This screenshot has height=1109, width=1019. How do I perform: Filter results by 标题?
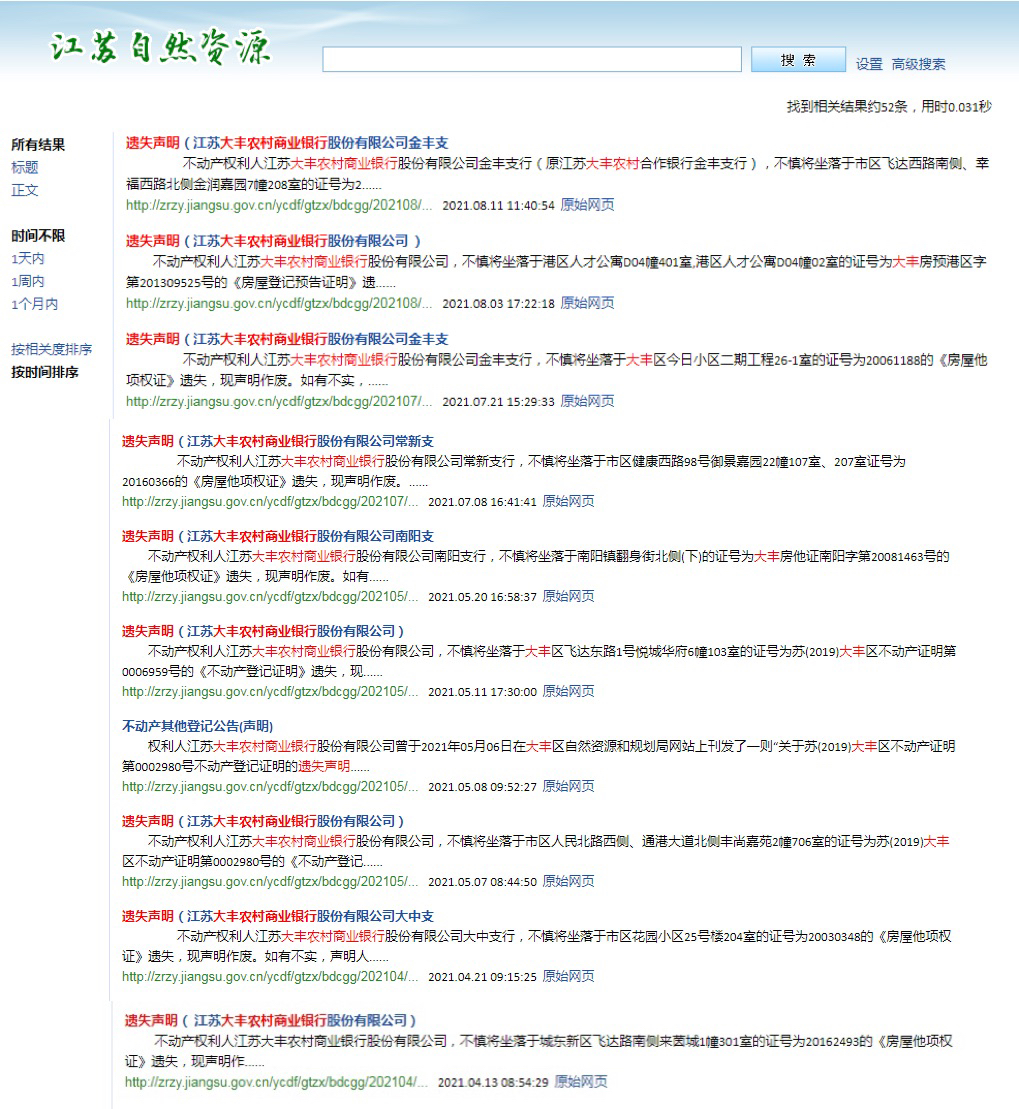click(x=25, y=168)
